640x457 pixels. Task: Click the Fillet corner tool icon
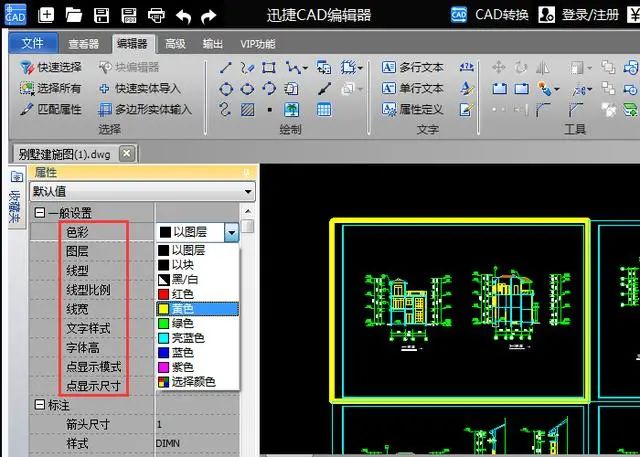[x=543, y=110]
